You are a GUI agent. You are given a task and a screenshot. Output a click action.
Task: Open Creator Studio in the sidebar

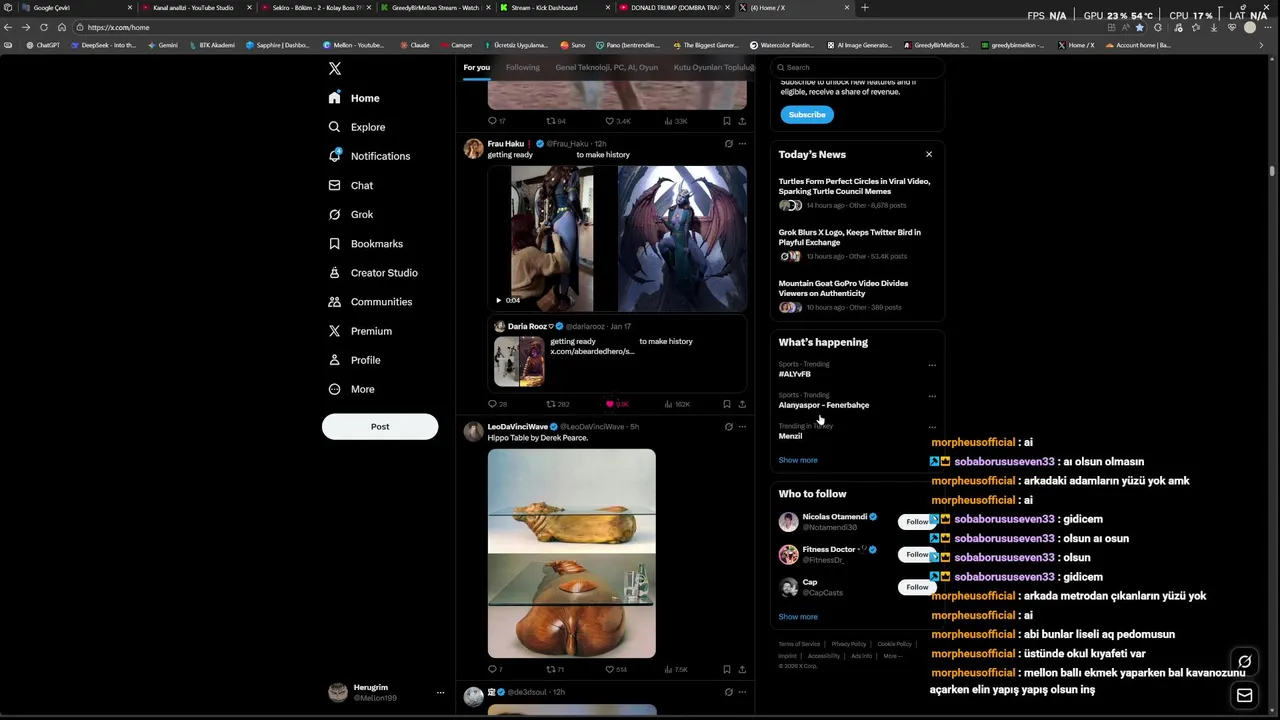373,272
